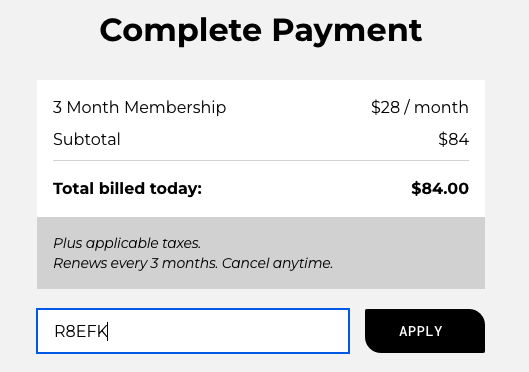Screen dimensions: 529x372
Task: Click blank space right of promo code text
Action: point(229,331)
